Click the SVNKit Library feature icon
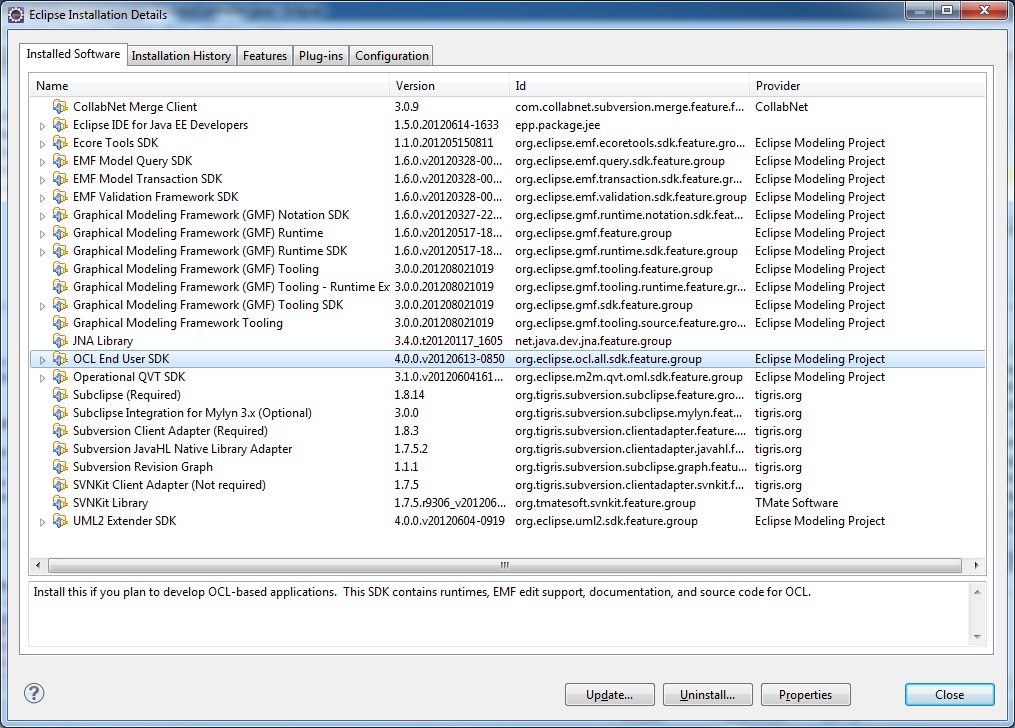This screenshot has height=728, width=1015. pos(60,503)
